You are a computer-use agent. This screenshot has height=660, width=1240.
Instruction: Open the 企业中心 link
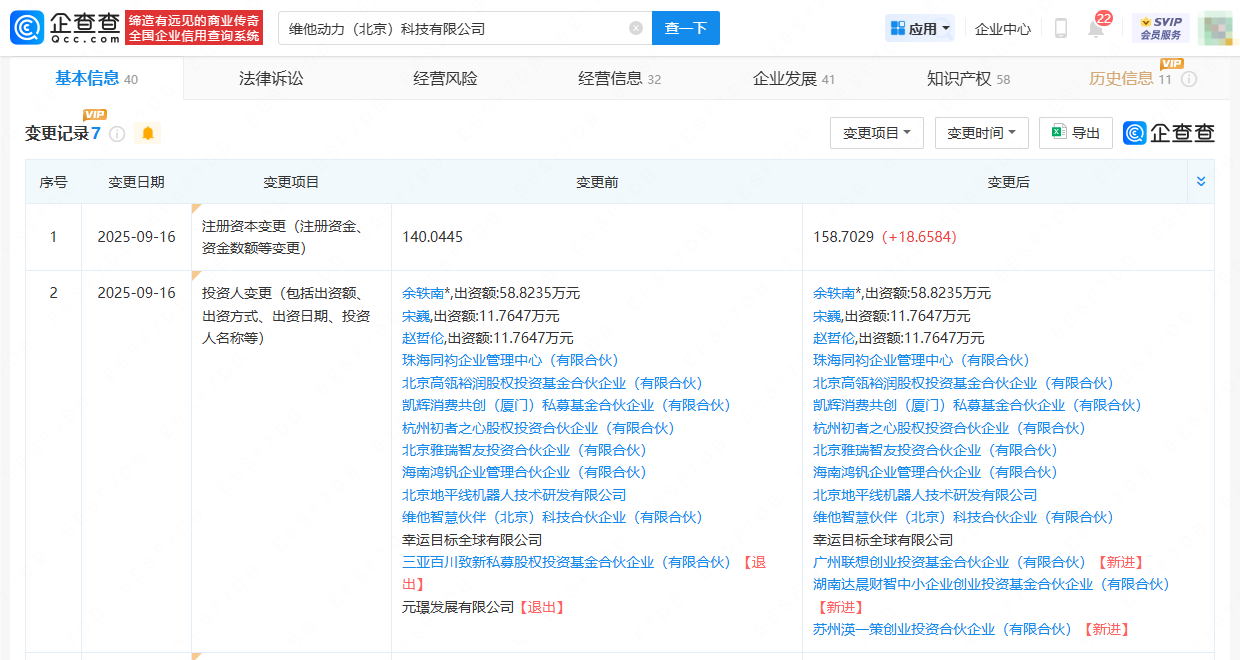pos(1002,29)
